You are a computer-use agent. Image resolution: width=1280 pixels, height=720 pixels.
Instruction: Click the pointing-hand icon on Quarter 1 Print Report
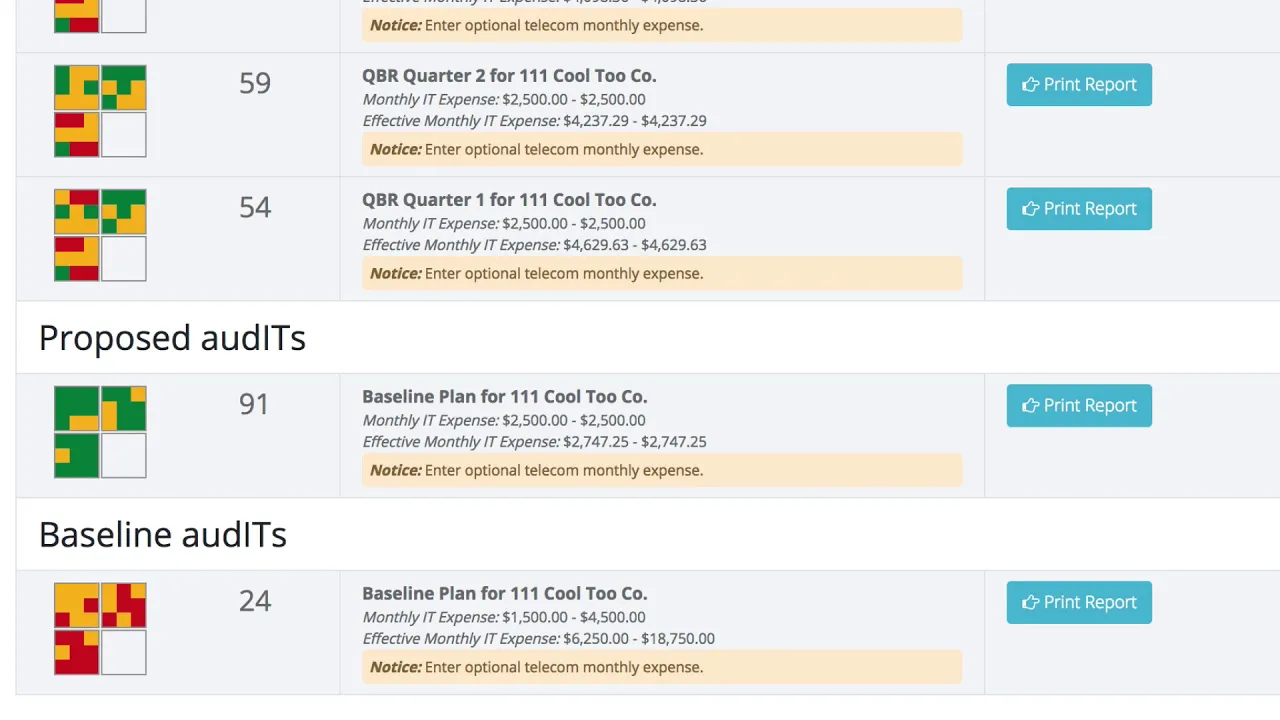tap(1030, 209)
